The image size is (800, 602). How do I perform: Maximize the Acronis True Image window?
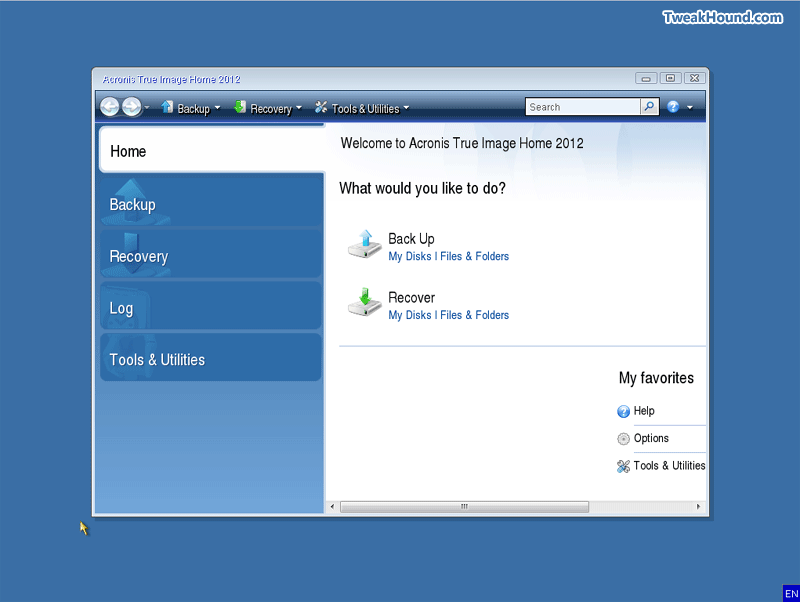click(670, 78)
